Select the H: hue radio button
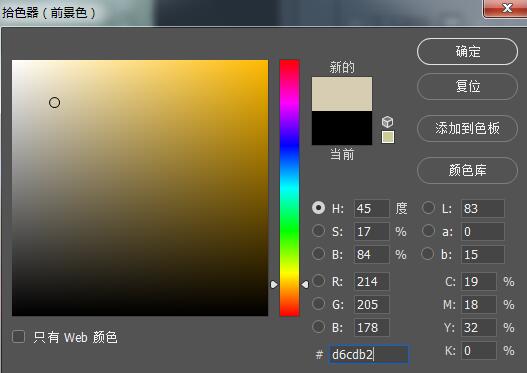 click(318, 208)
